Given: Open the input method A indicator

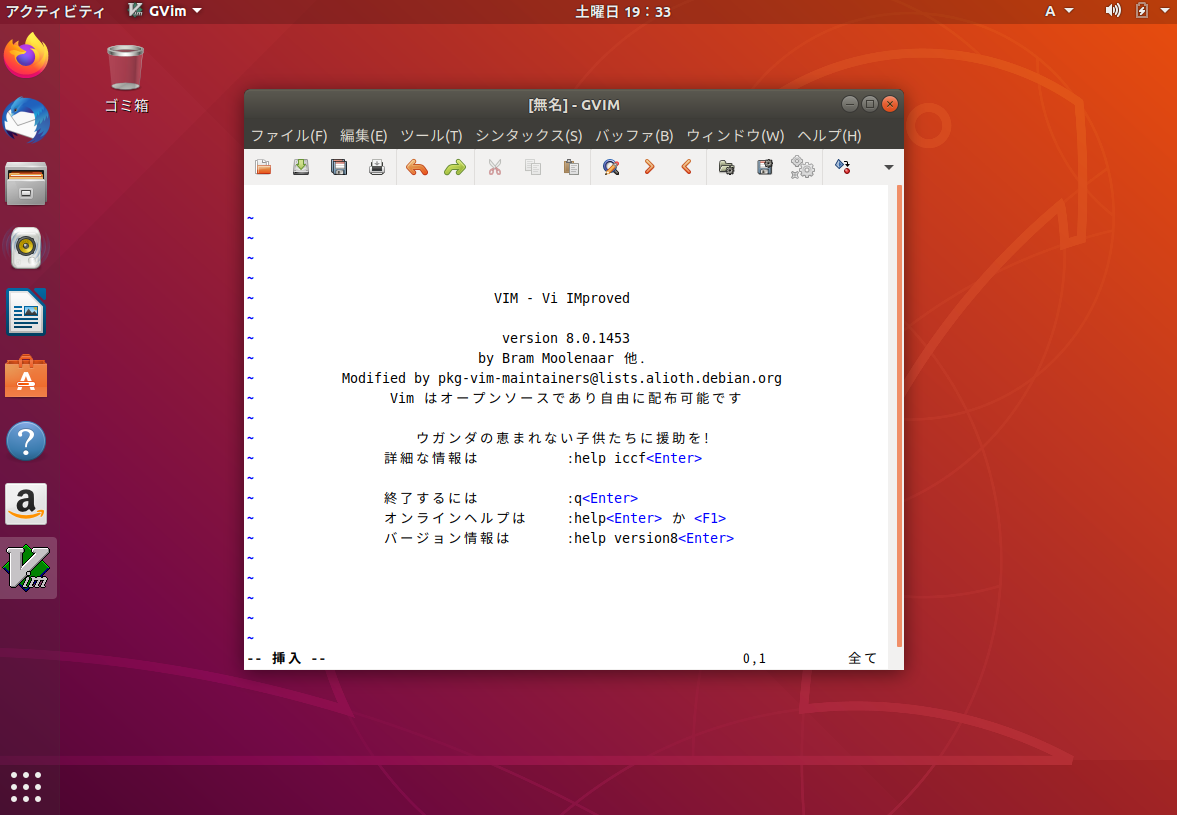Looking at the screenshot, I should click(x=1058, y=11).
